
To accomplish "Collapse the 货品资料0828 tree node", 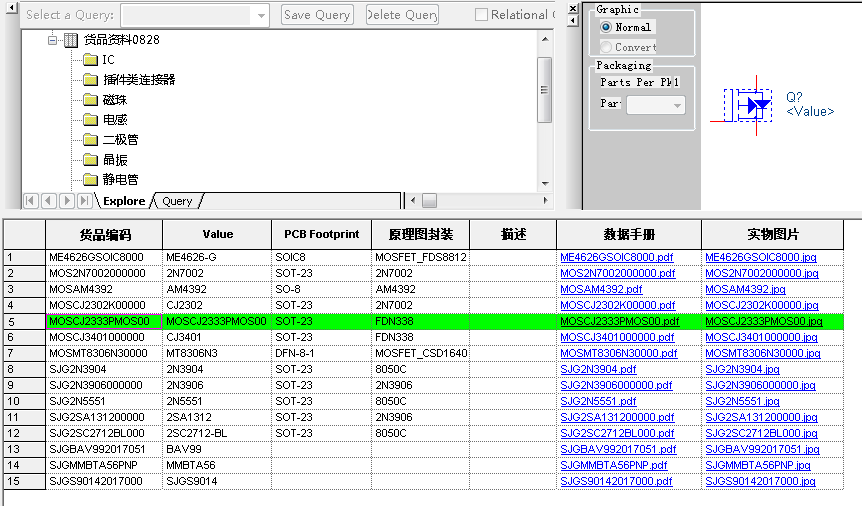I will click(x=53, y=40).
